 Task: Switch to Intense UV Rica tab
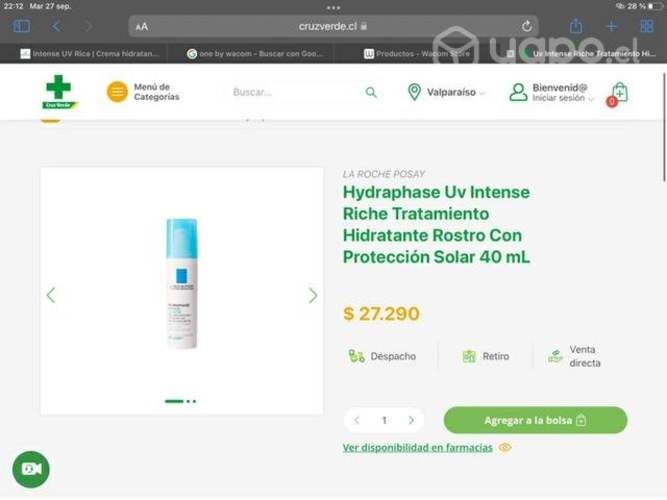coord(89,54)
